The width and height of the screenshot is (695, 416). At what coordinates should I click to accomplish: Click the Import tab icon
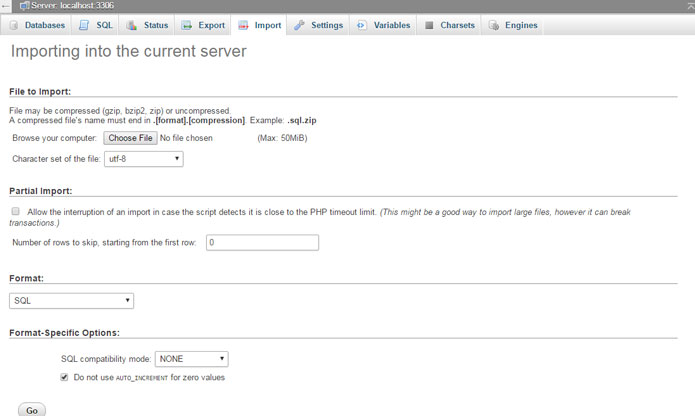243,25
